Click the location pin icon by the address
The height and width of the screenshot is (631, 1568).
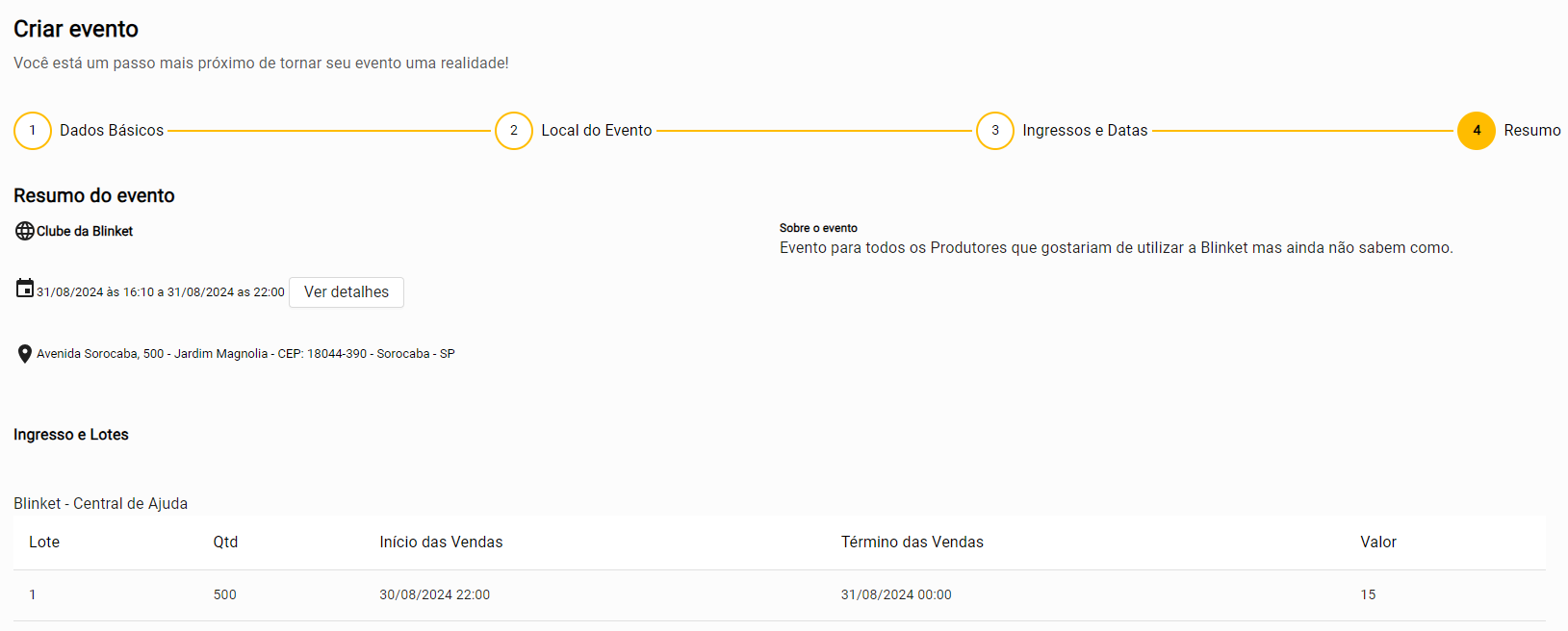pos(25,354)
